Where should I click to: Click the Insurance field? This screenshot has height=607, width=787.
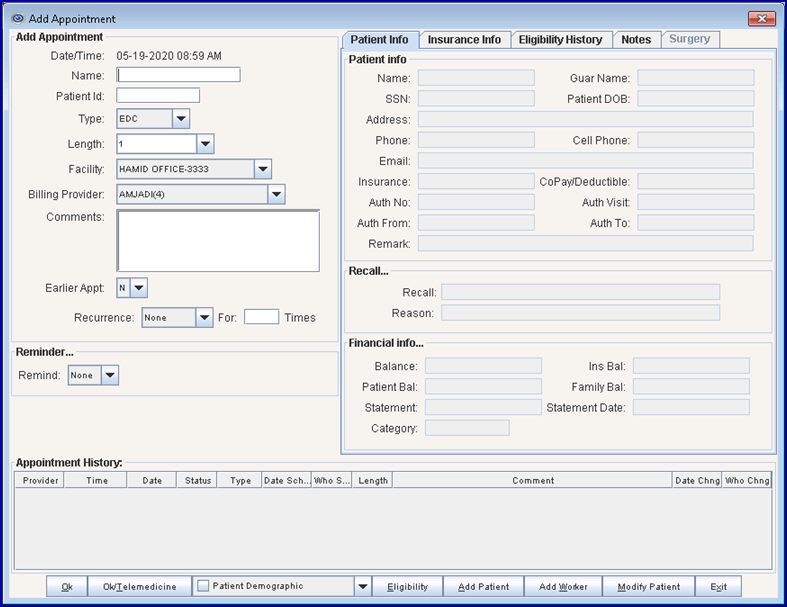tap(476, 181)
